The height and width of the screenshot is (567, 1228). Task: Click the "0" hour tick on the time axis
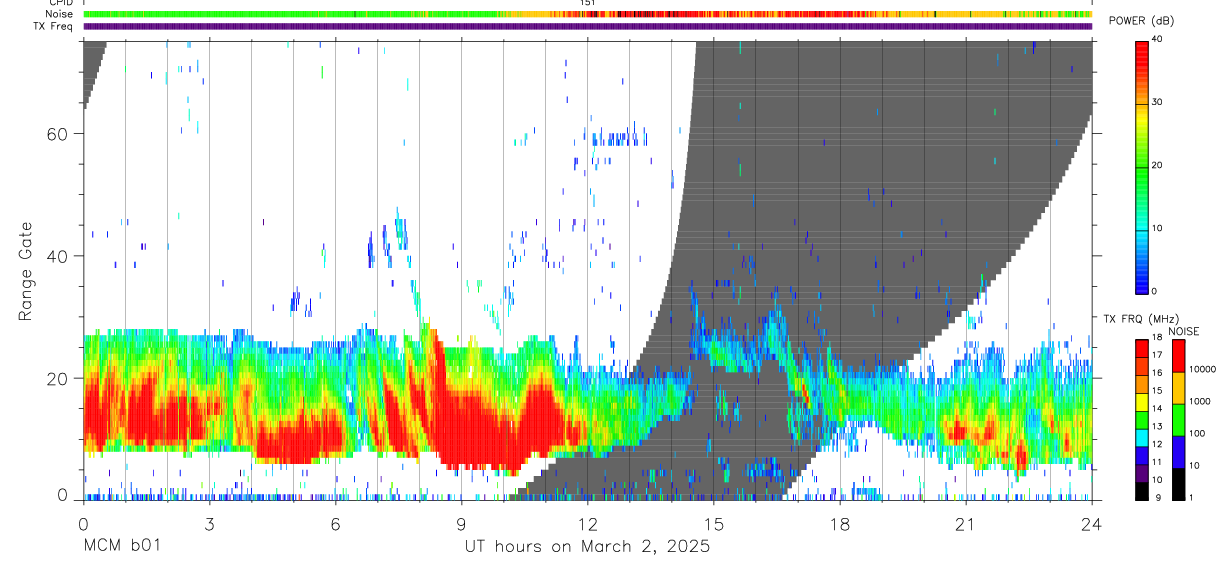[x=83, y=523]
